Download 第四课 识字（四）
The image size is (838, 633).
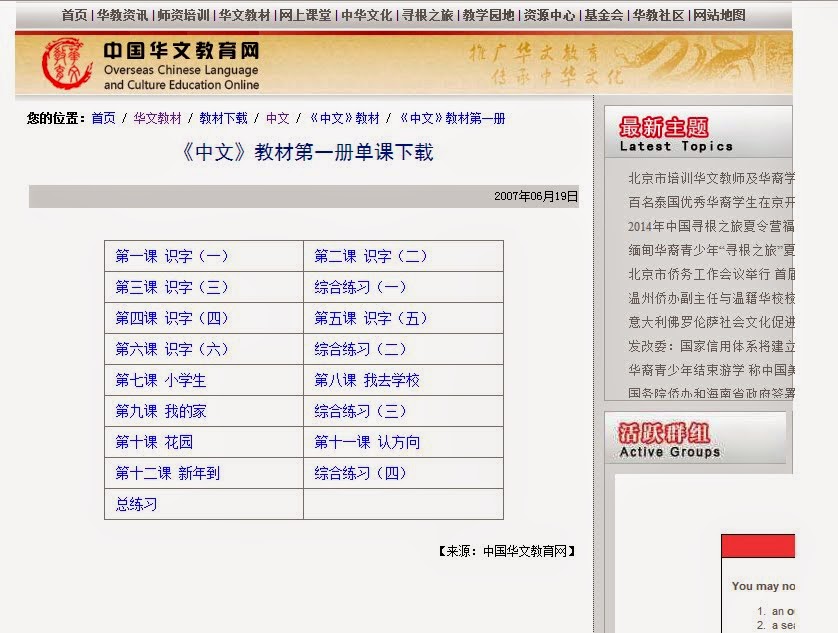[x=172, y=318]
